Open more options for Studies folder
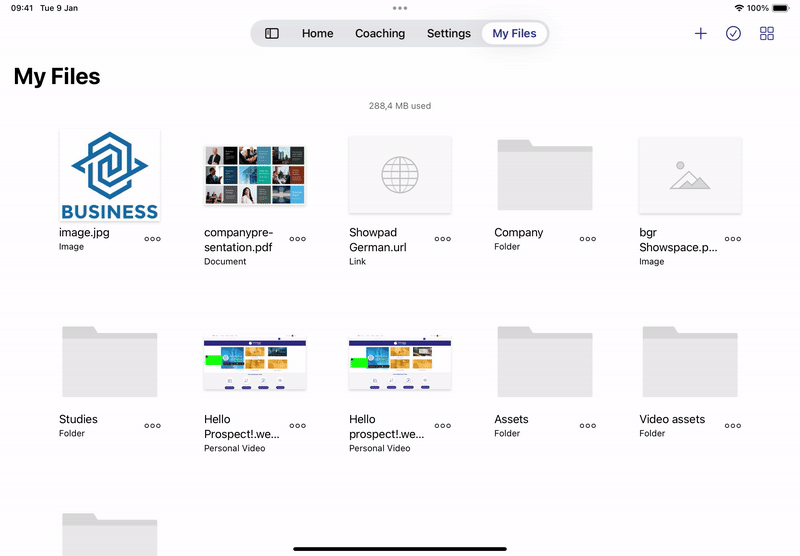The width and height of the screenshot is (800, 556). click(153, 425)
